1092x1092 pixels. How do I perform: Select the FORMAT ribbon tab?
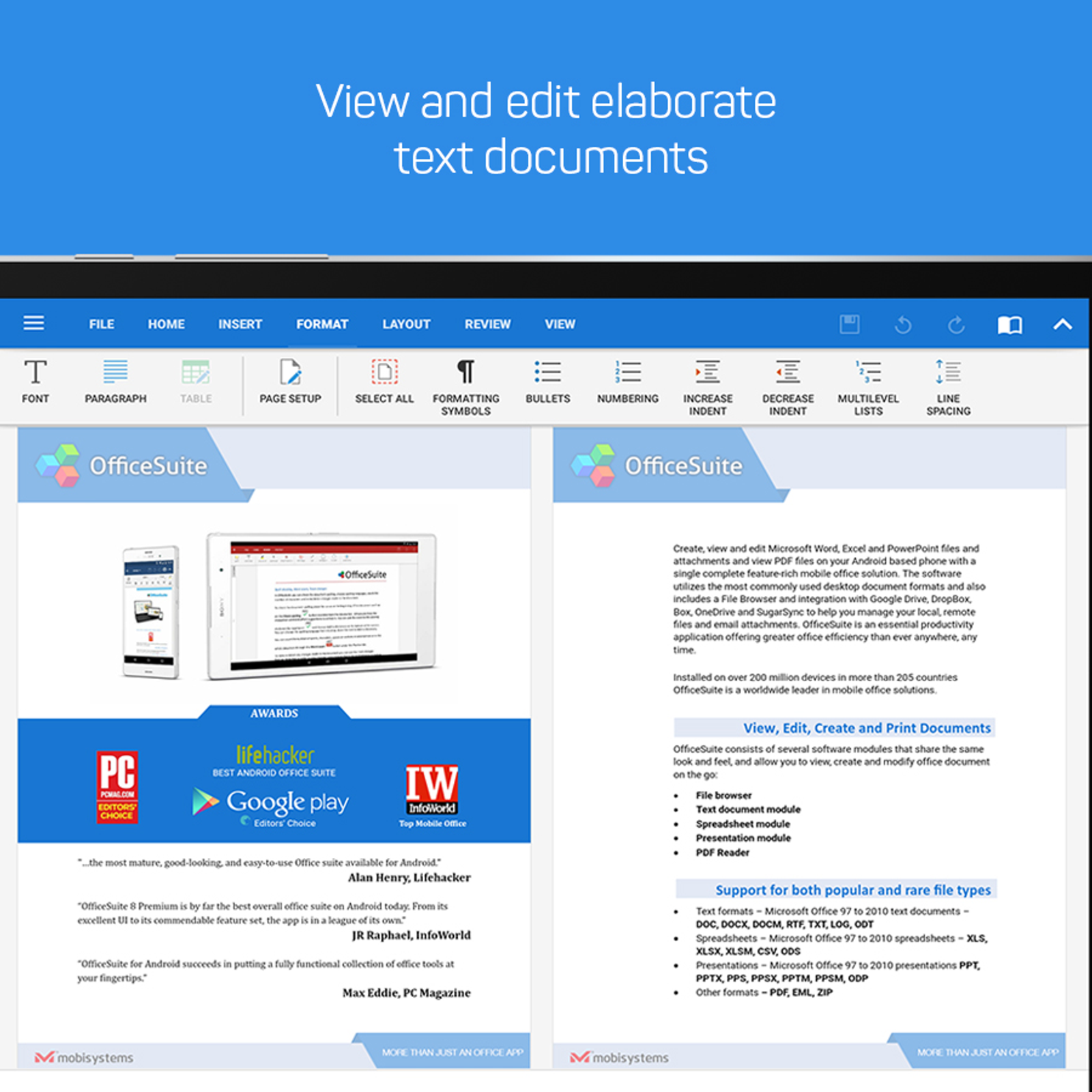pos(322,324)
